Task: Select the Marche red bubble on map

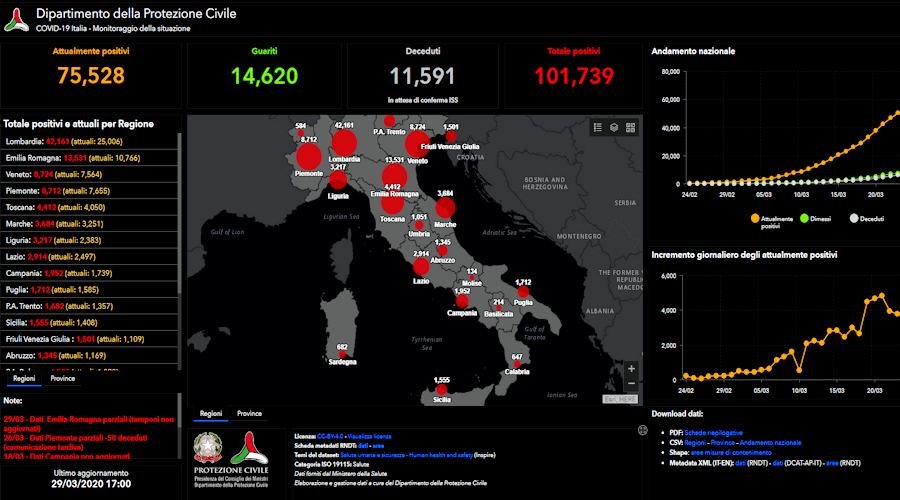Action: tap(445, 208)
